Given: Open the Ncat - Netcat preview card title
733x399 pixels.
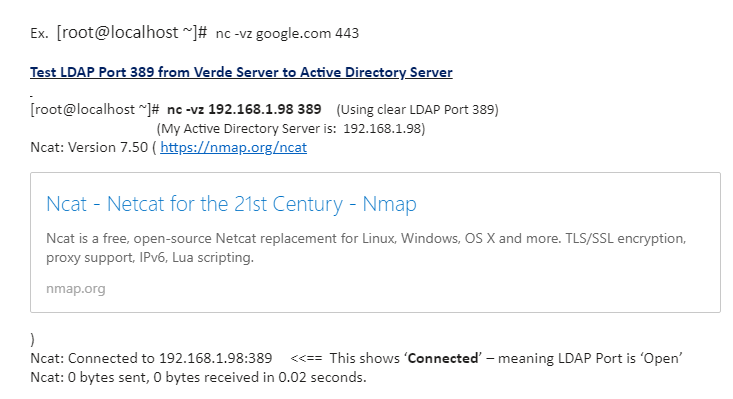Looking at the screenshot, I should point(231,204).
